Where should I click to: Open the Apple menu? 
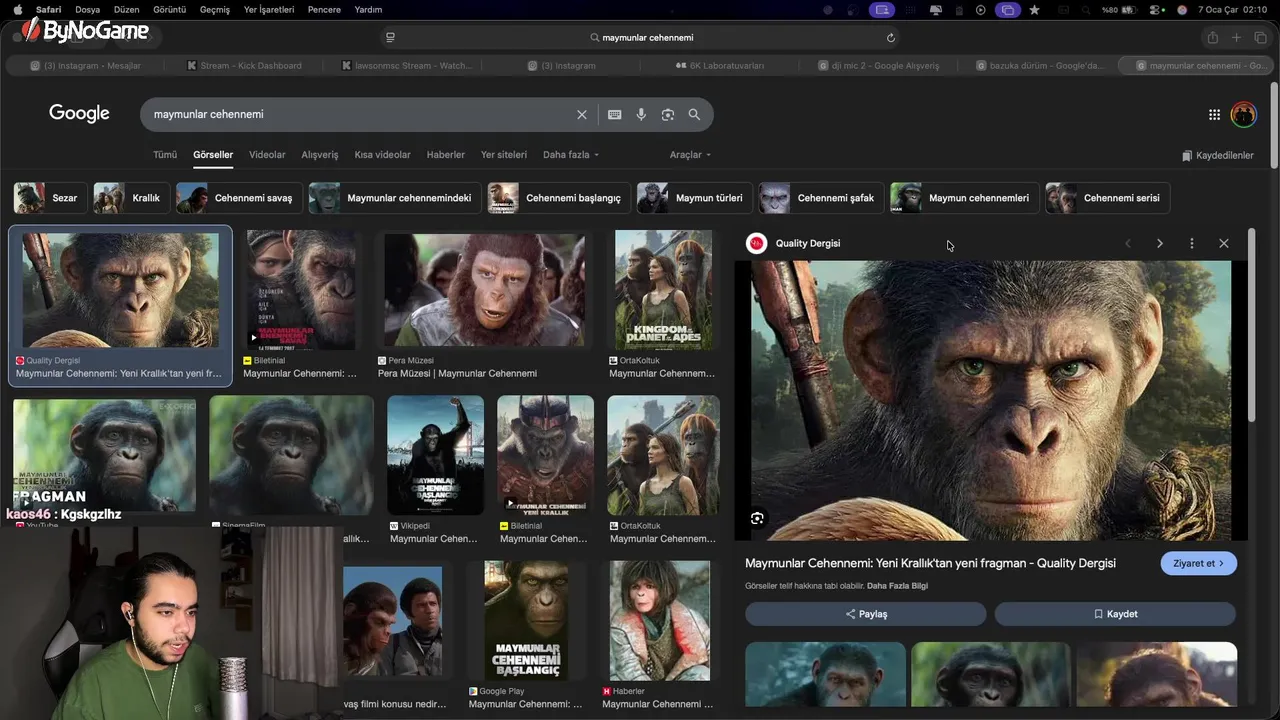17,9
